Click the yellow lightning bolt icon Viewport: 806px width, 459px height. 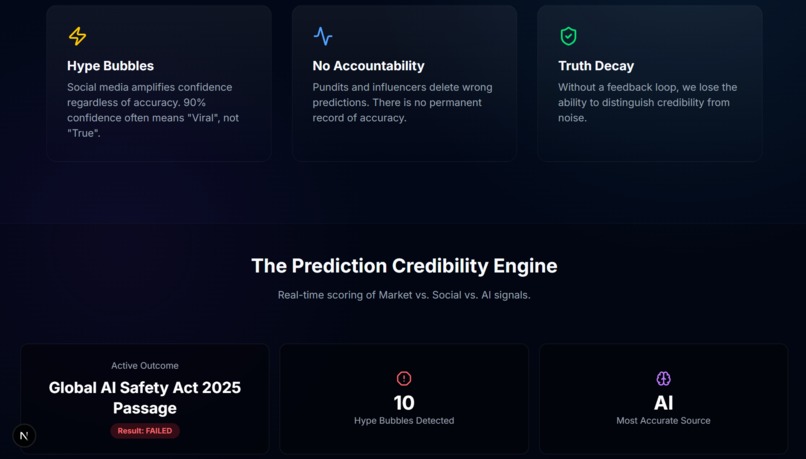point(78,36)
